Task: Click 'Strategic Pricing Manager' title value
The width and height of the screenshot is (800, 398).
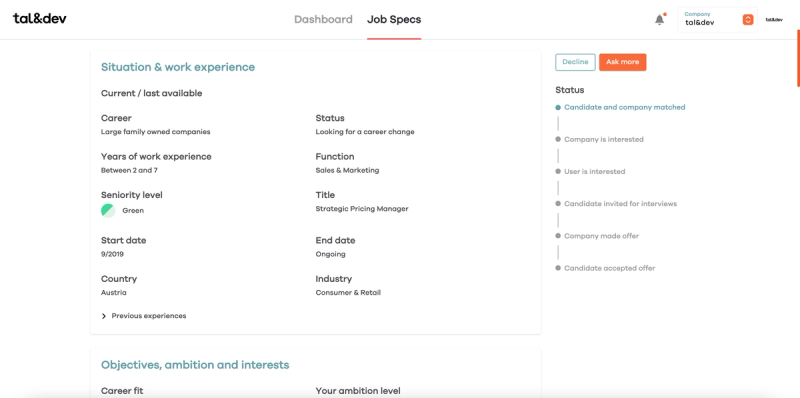Action: click(x=362, y=209)
